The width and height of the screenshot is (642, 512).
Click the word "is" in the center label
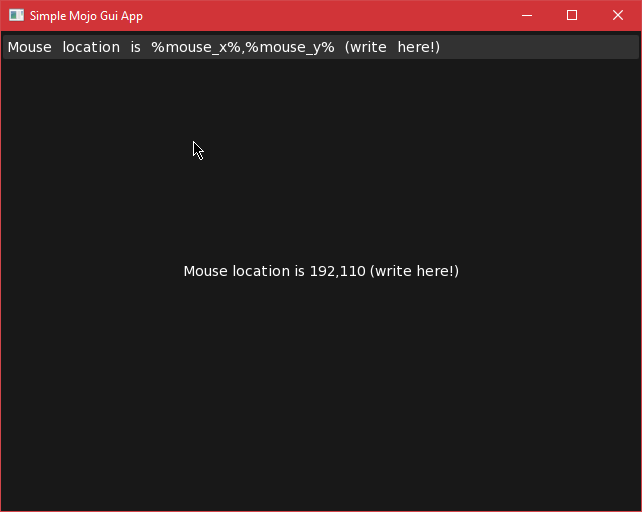[x=299, y=271]
